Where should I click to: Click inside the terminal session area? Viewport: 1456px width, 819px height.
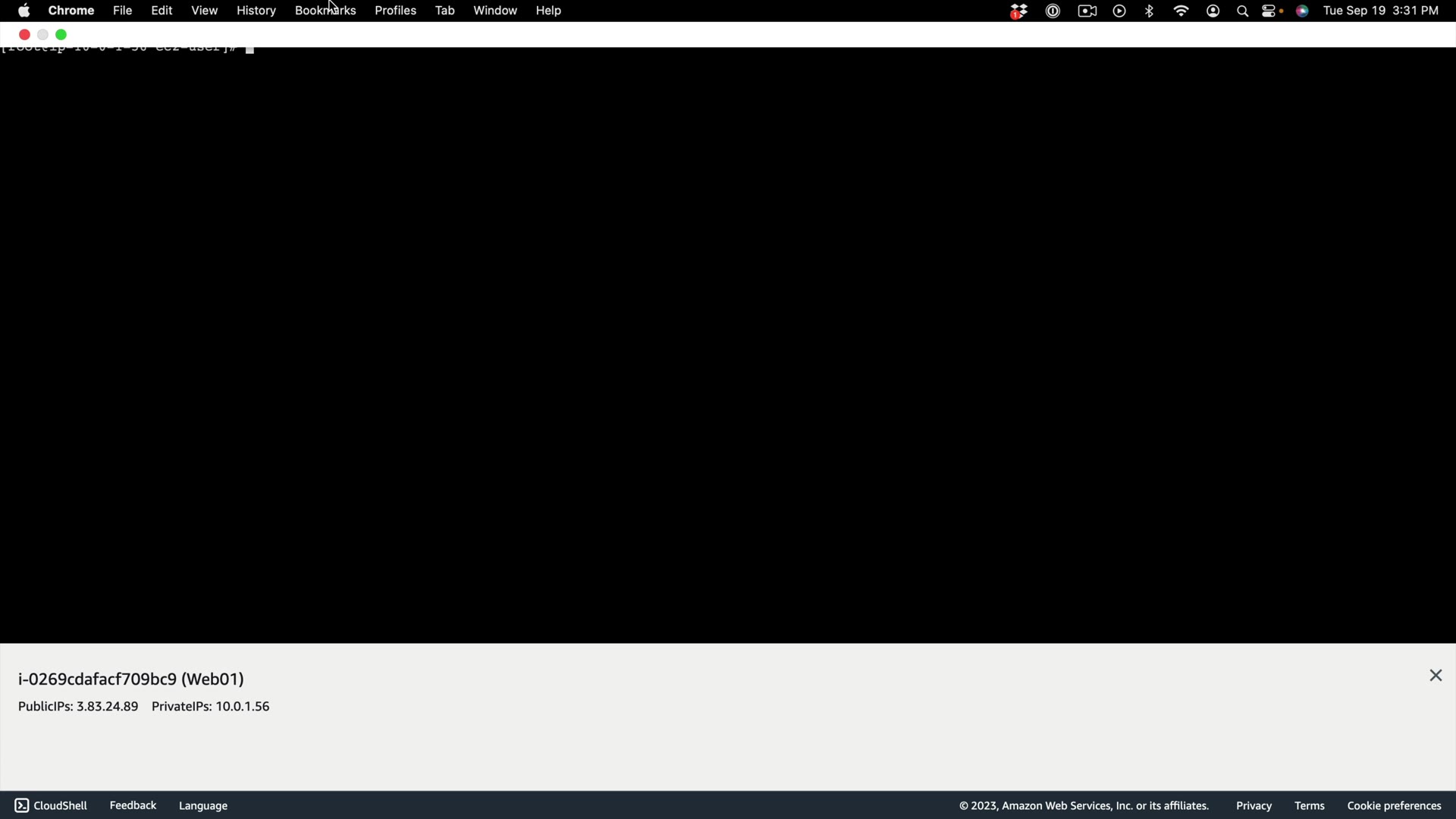coord(728,341)
